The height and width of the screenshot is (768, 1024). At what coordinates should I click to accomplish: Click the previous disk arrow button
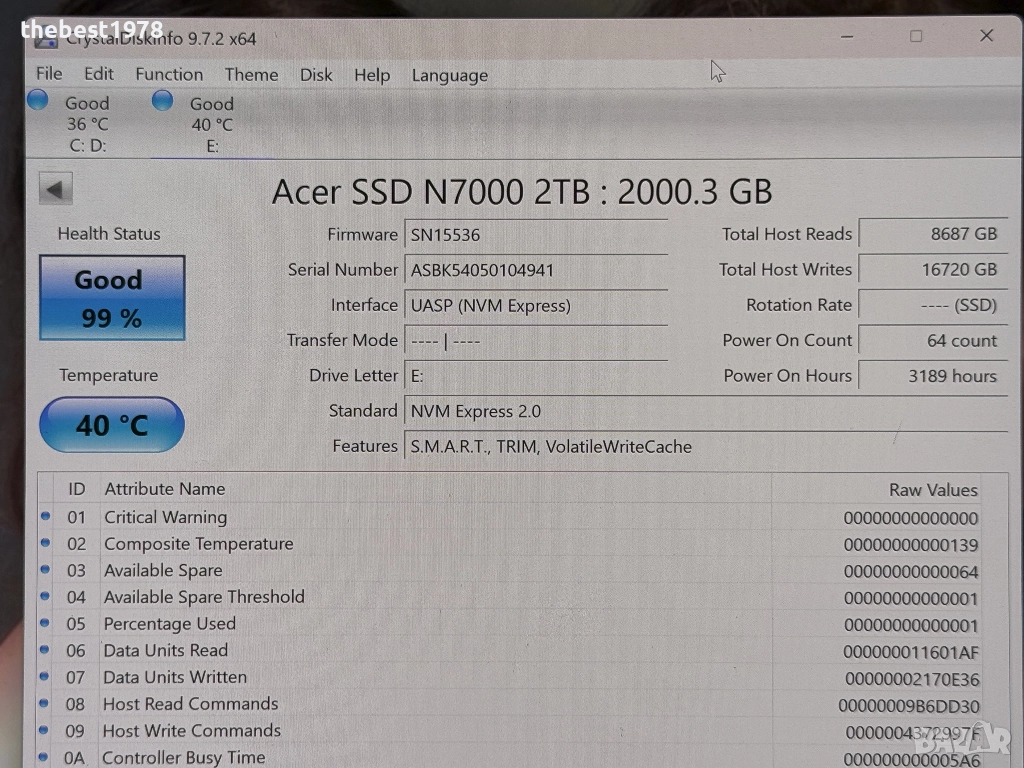click(56, 189)
